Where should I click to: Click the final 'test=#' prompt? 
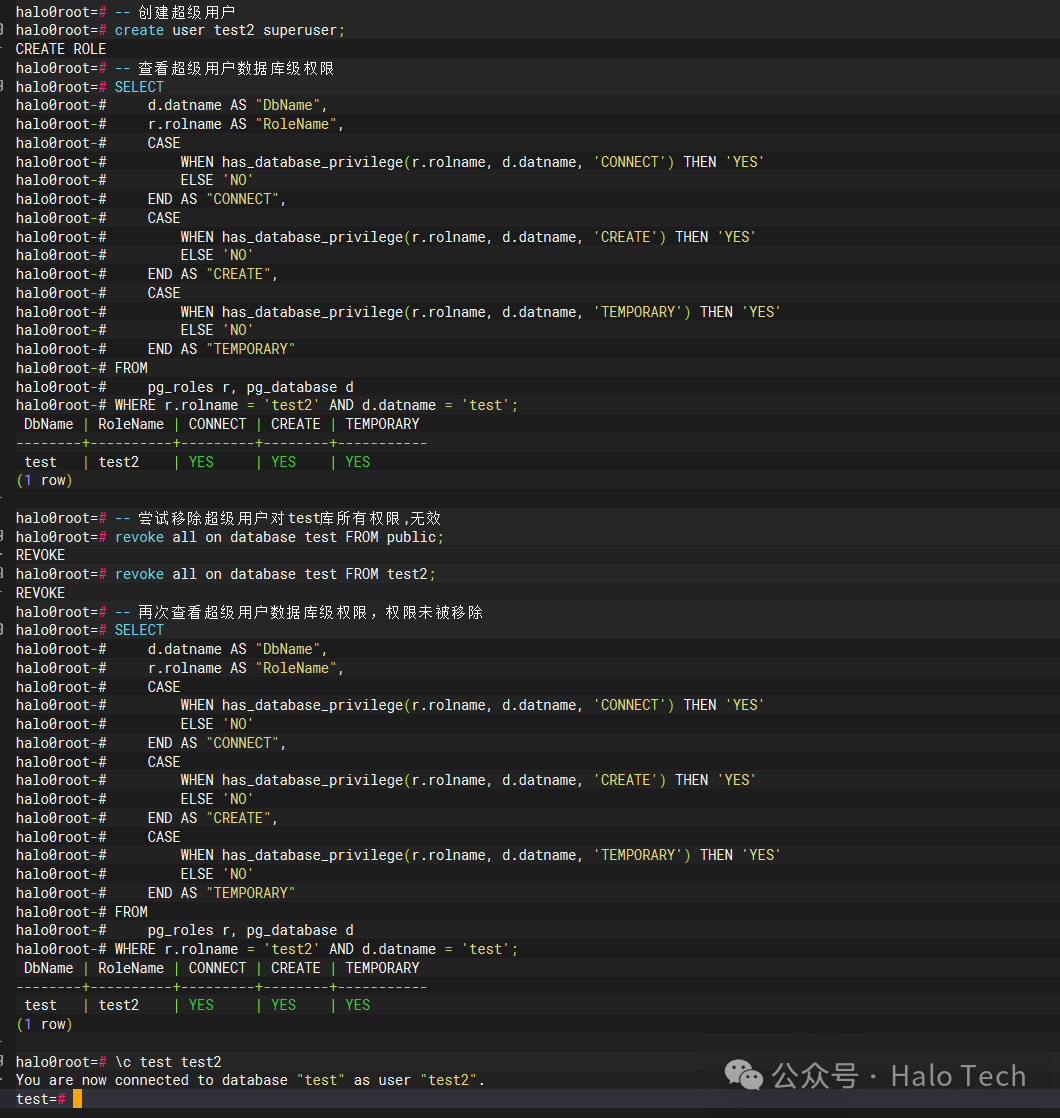tap(41, 1099)
